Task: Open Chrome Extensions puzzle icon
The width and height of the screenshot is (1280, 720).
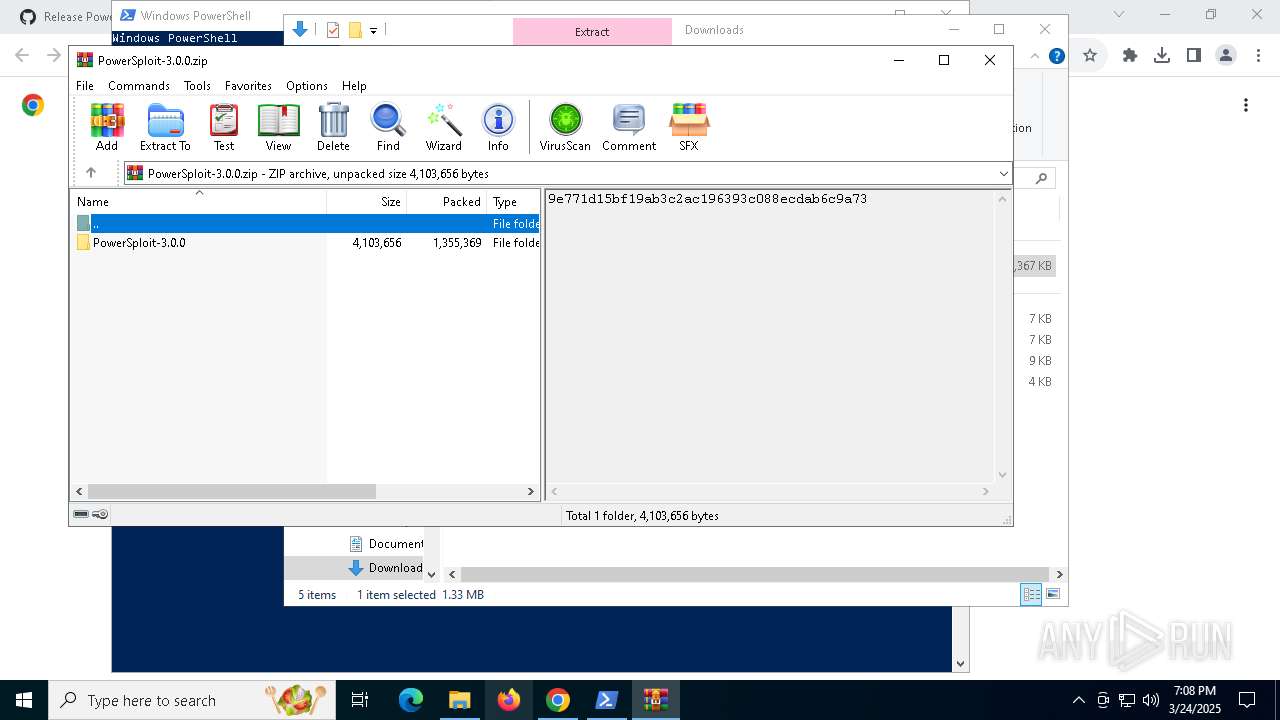Action: point(1130,56)
